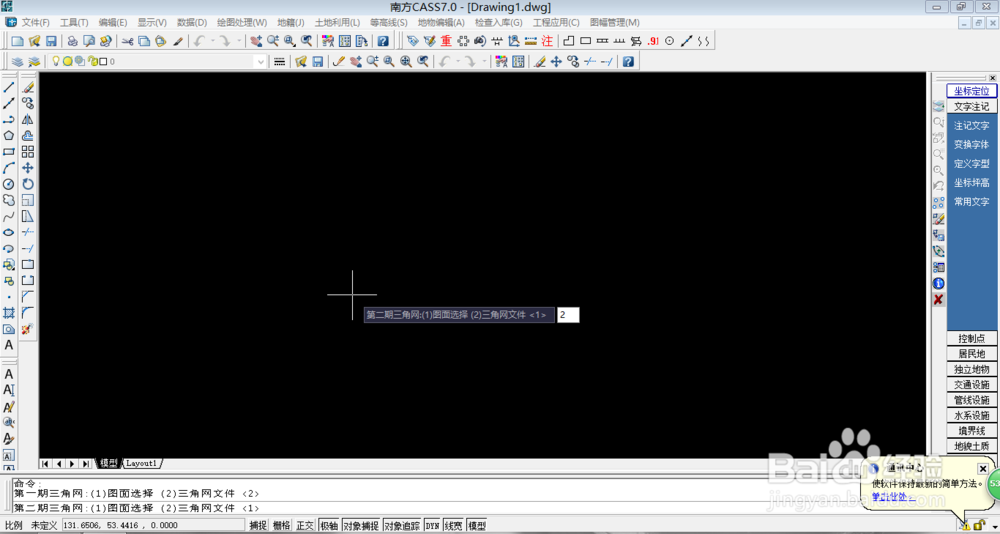Click the 文字注记 panel button
The width and height of the screenshot is (1000, 534).
(971, 107)
